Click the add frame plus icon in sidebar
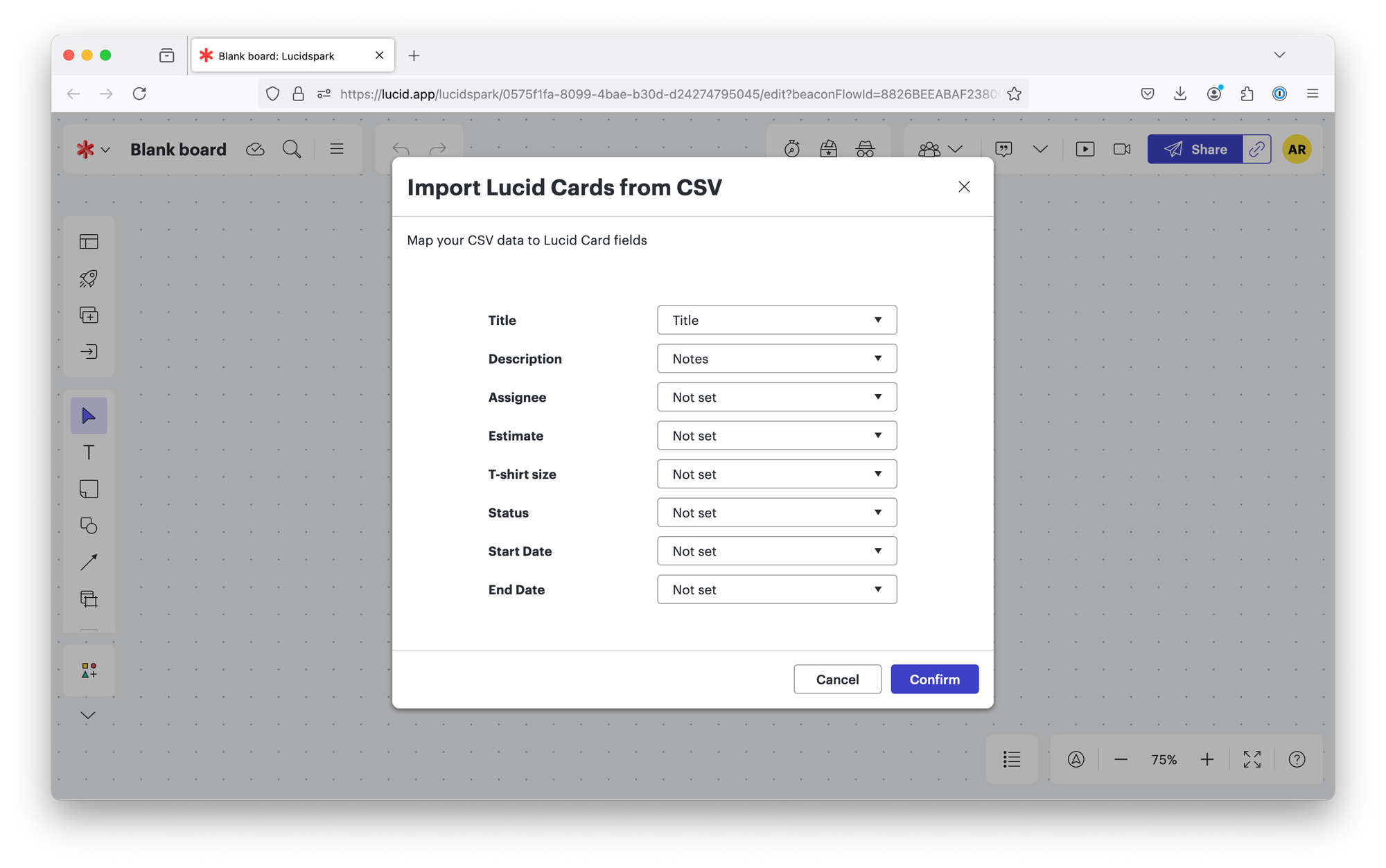Viewport: 1386px width, 868px height. pos(89,315)
